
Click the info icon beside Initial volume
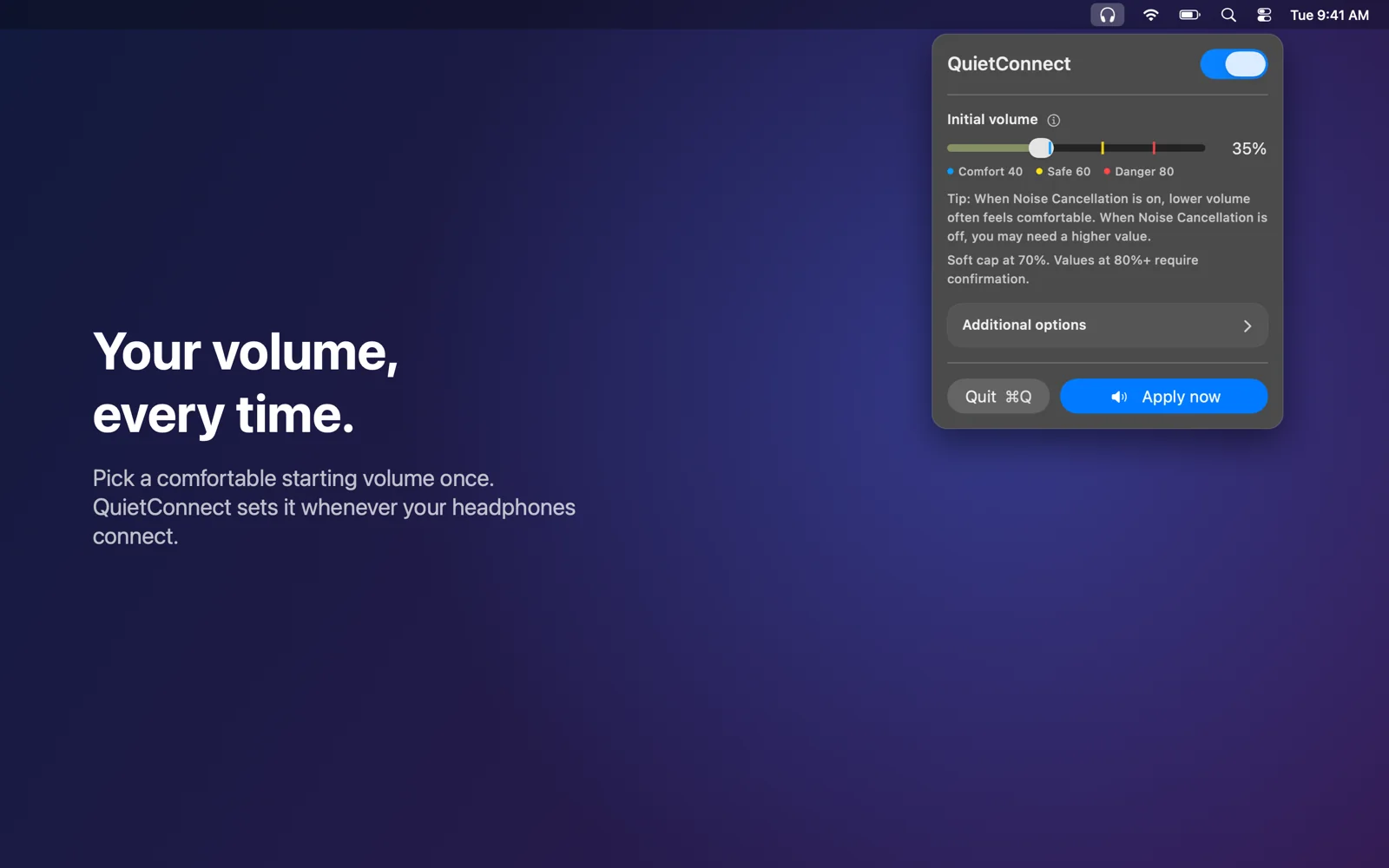[x=1053, y=120]
